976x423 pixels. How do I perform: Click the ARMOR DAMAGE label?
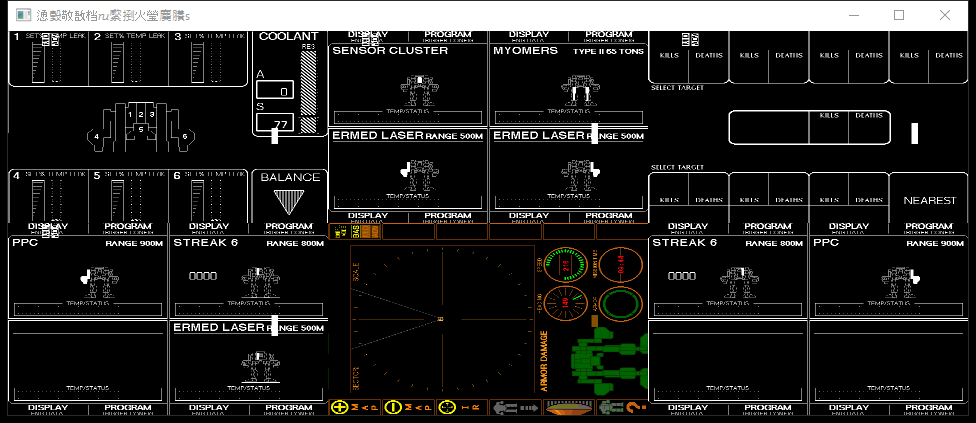(543, 361)
